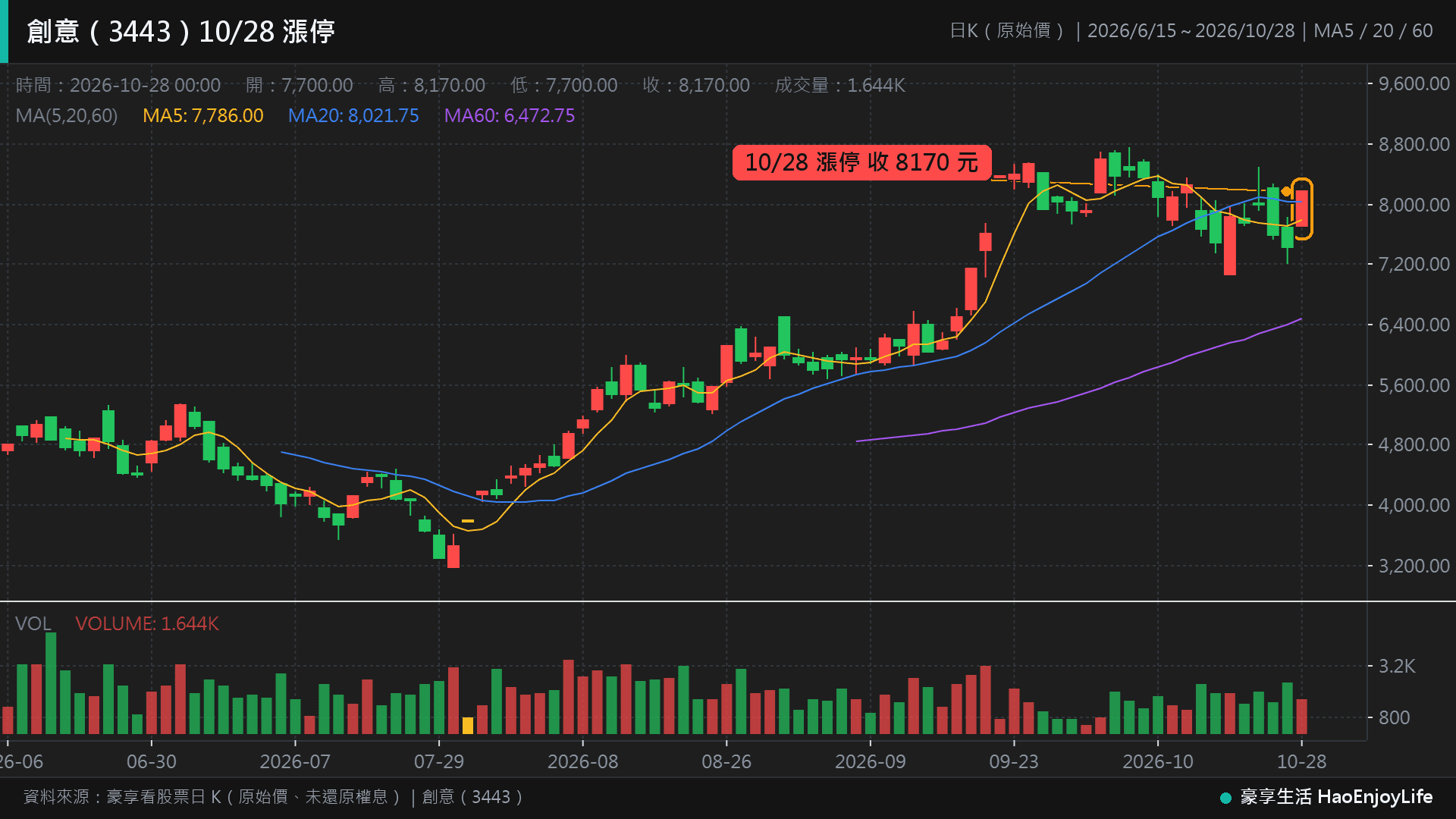1456x819 pixels.
Task: Click the 2026-08 date axis label
Action: pos(583,761)
